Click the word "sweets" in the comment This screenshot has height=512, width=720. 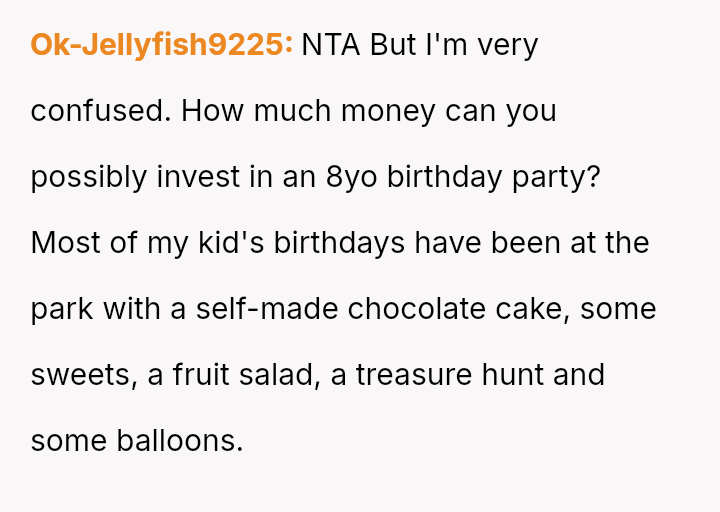[x=83, y=375]
